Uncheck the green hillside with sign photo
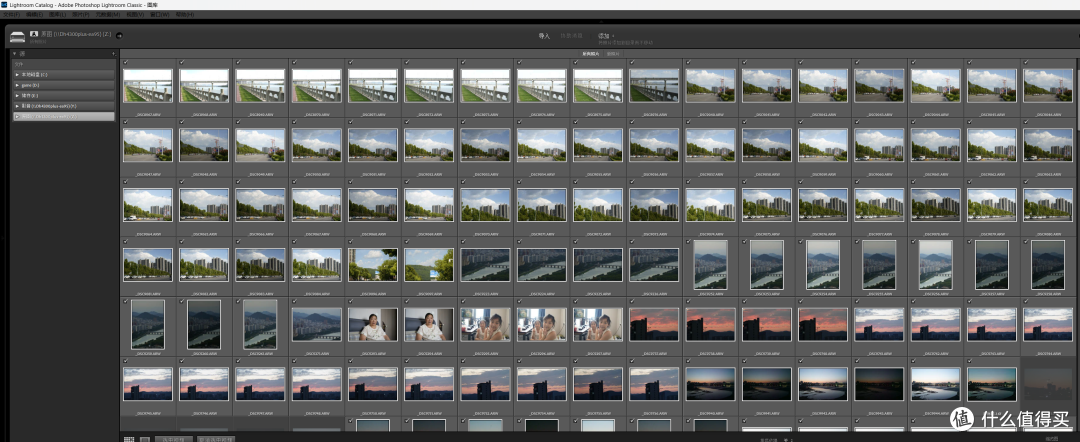 pyautogui.click(x=407, y=242)
